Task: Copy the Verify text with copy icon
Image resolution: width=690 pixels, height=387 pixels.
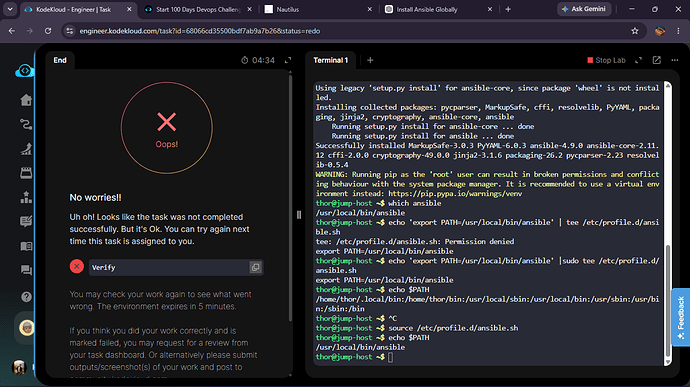Action: [x=255, y=267]
